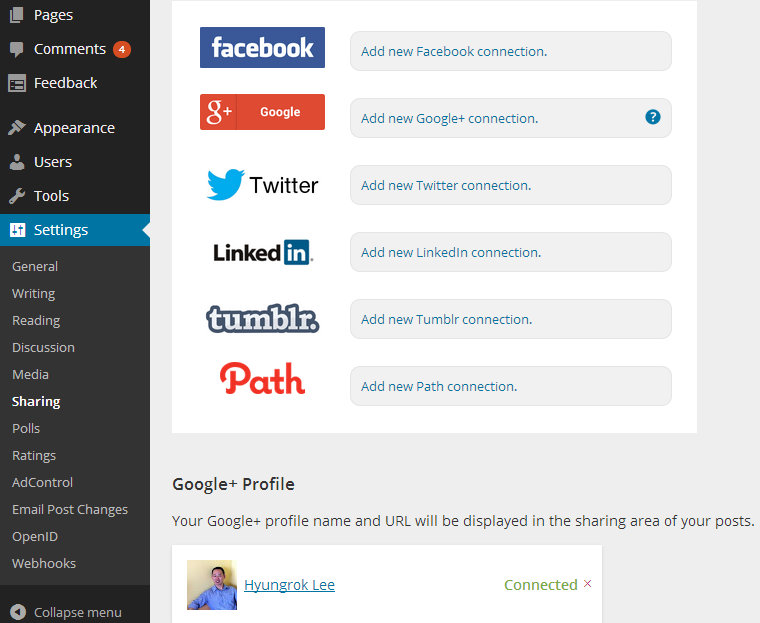Go to the Users menu
Image resolution: width=760 pixels, height=623 pixels.
(x=52, y=162)
